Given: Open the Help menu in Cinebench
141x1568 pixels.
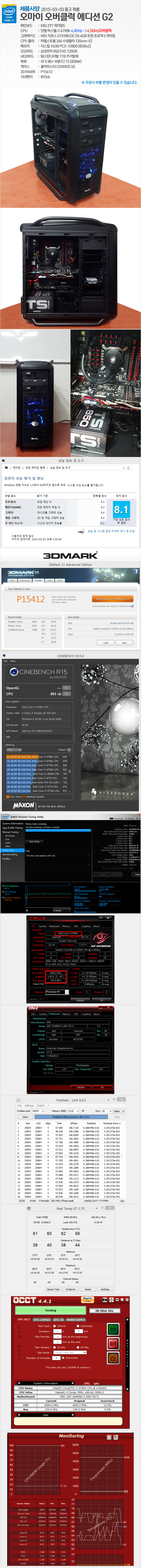Looking at the screenshot, I should point(13,661).
